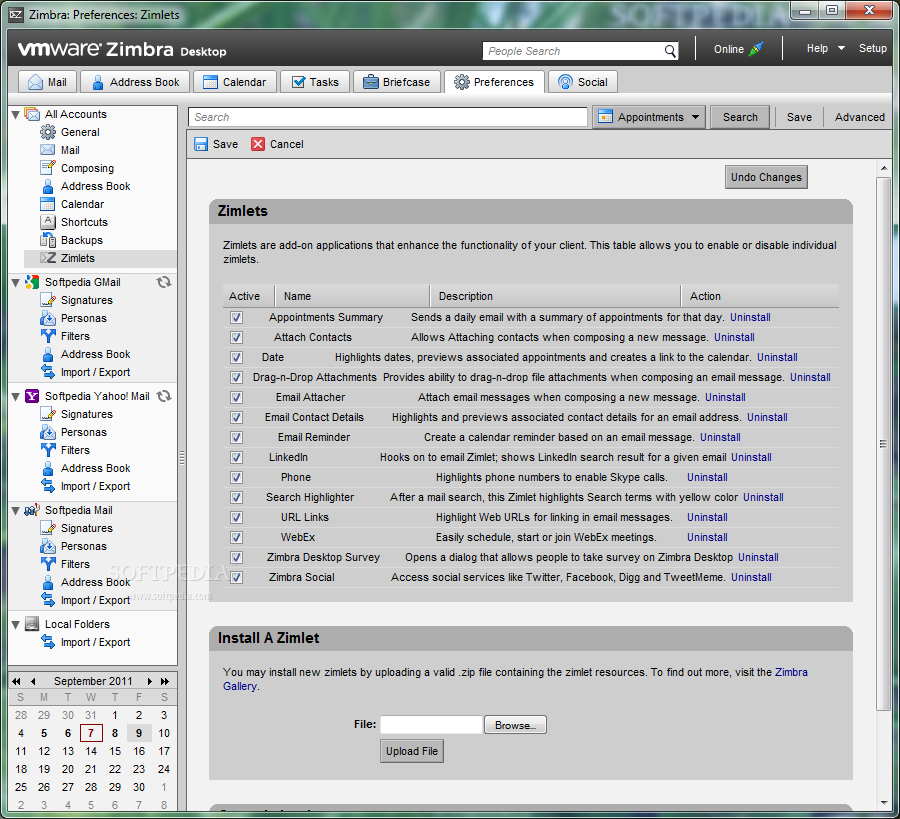This screenshot has width=900, height=819.
Task: Open the Zimbra Gallery link
Action: 791,672
